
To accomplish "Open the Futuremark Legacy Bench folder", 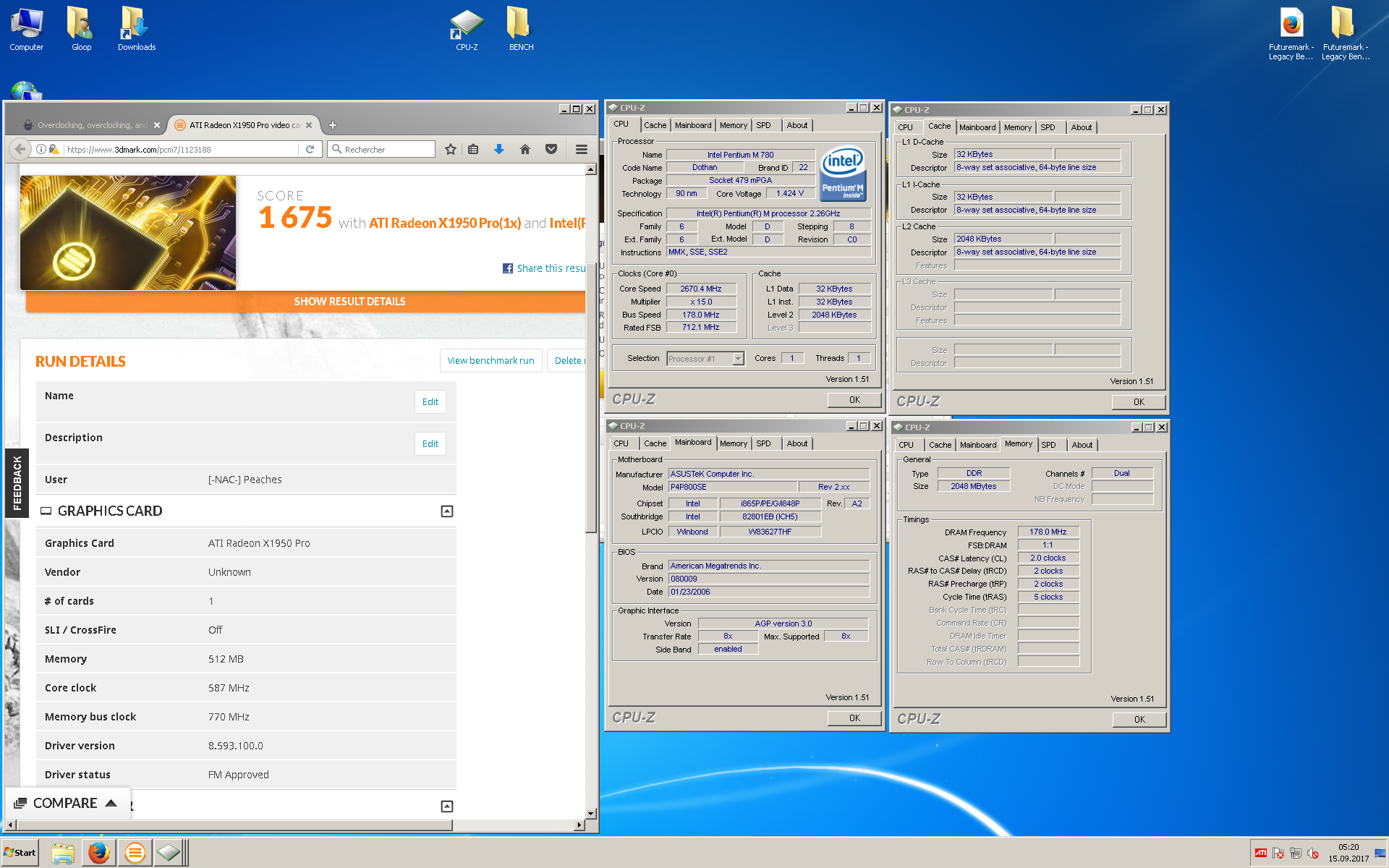I will 1345,33.
